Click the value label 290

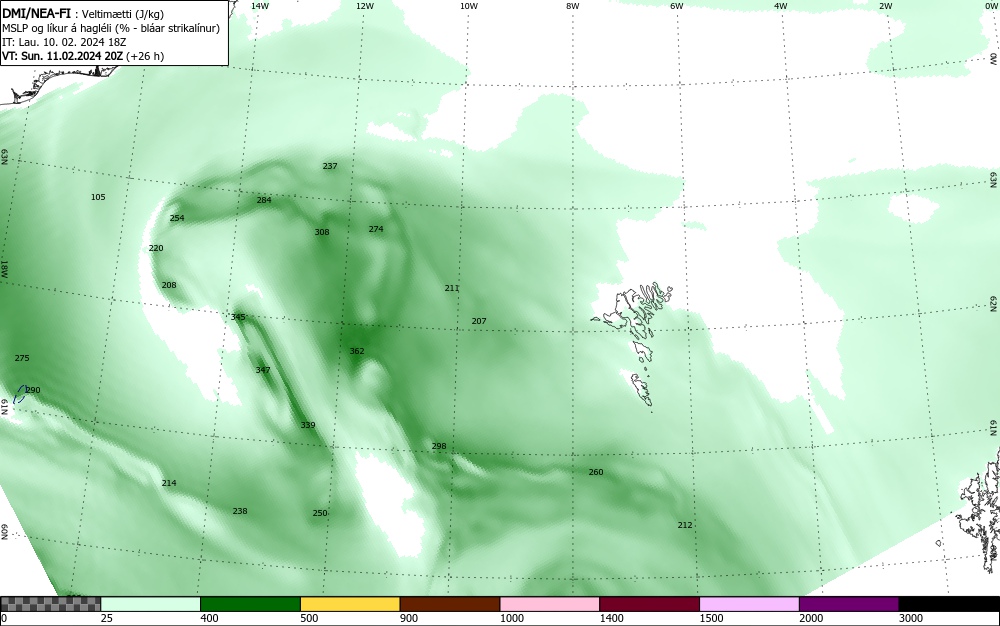click(x=33, y=390)
